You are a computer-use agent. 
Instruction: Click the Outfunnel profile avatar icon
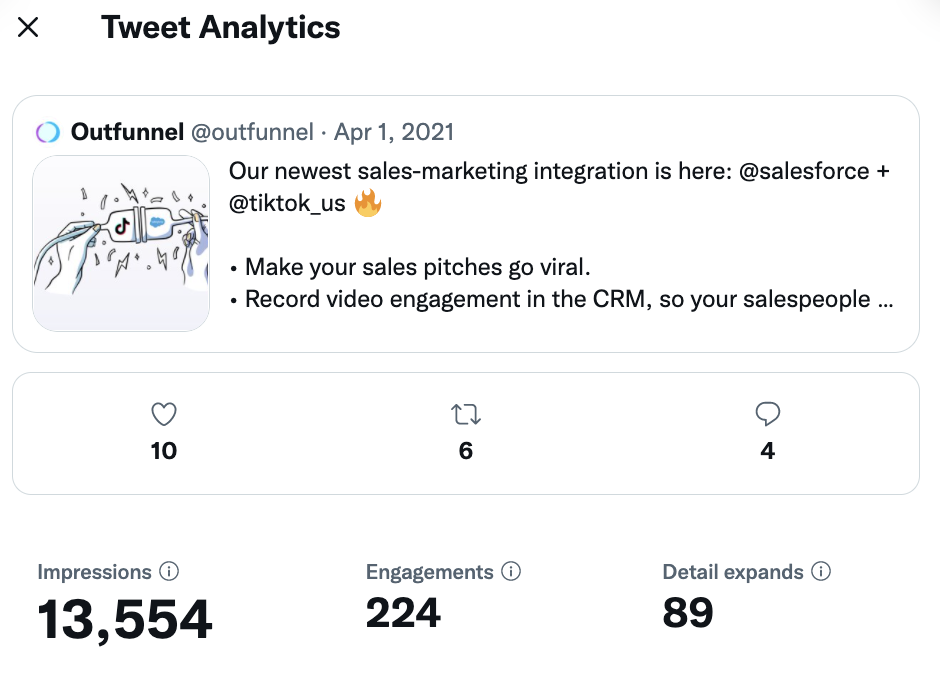click(48, 132)
